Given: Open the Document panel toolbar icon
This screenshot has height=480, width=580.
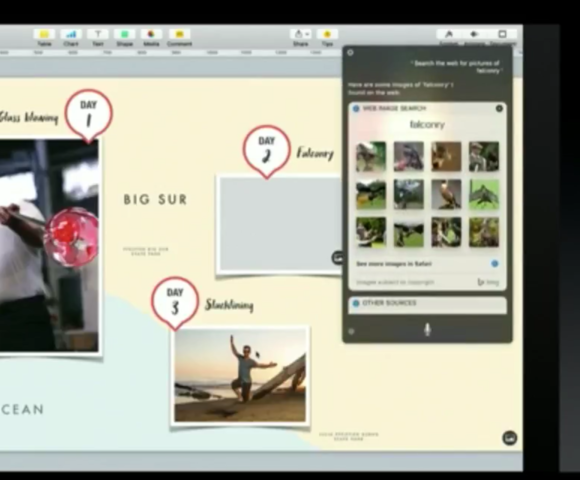Looking at the screenshot, I should (x=502, y=34).
